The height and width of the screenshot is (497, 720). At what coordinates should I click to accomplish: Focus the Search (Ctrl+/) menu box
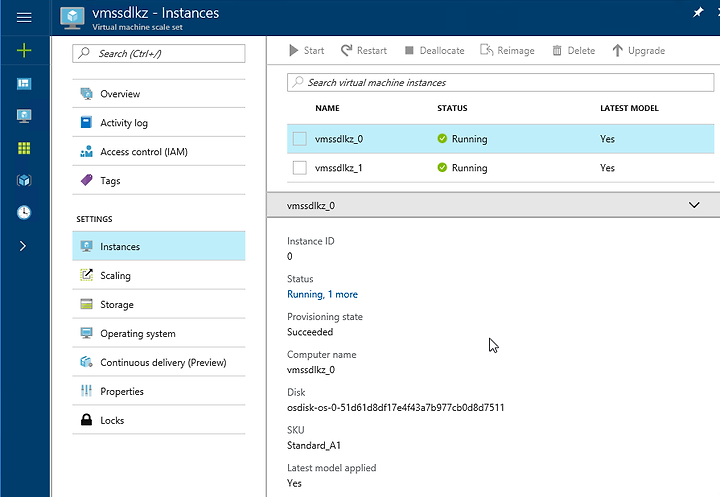click(x=159, y=53)
